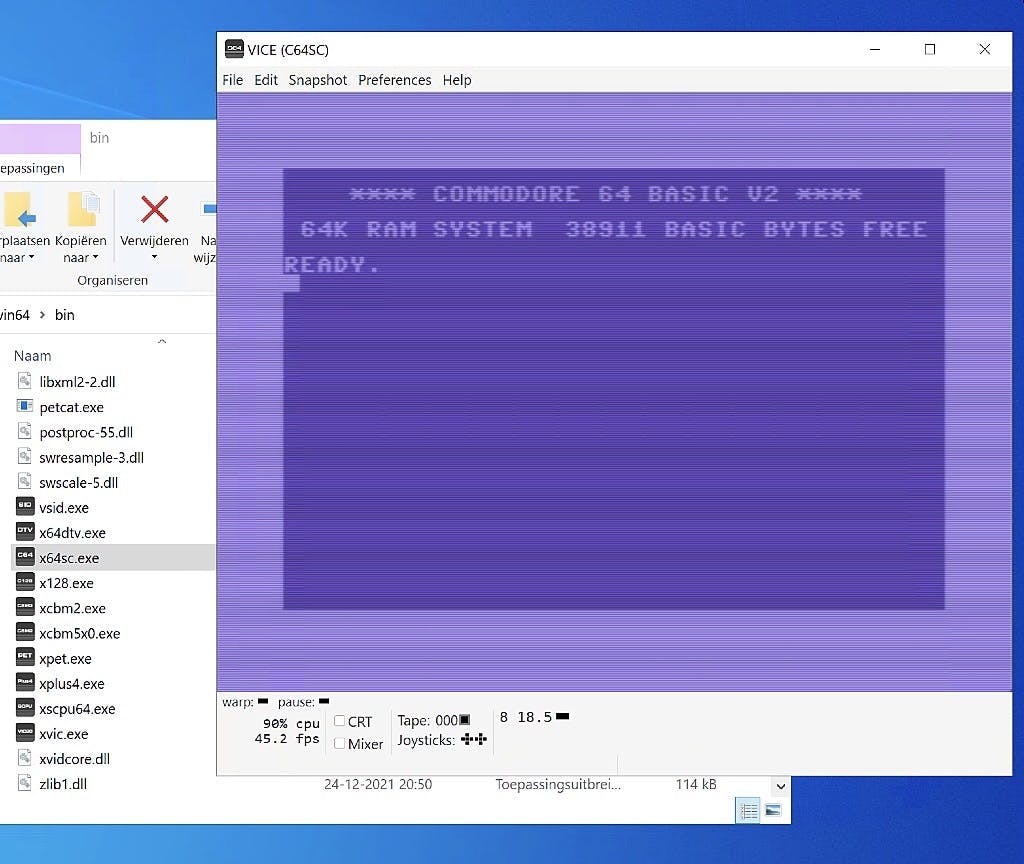The width and height of the screenshot is (1024, 864).
Task: Open the File menu in VICE
Action: [232, 80]
